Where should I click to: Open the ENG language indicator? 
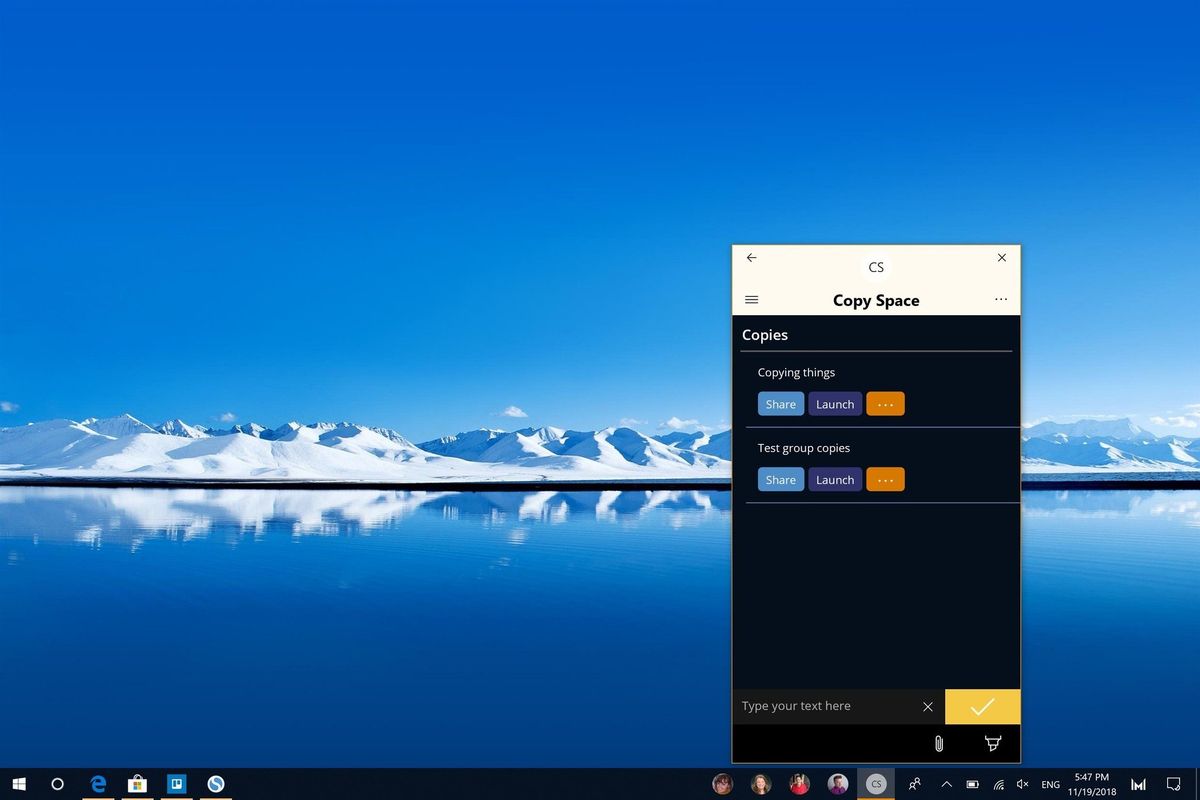click(x=1050, y=784)
